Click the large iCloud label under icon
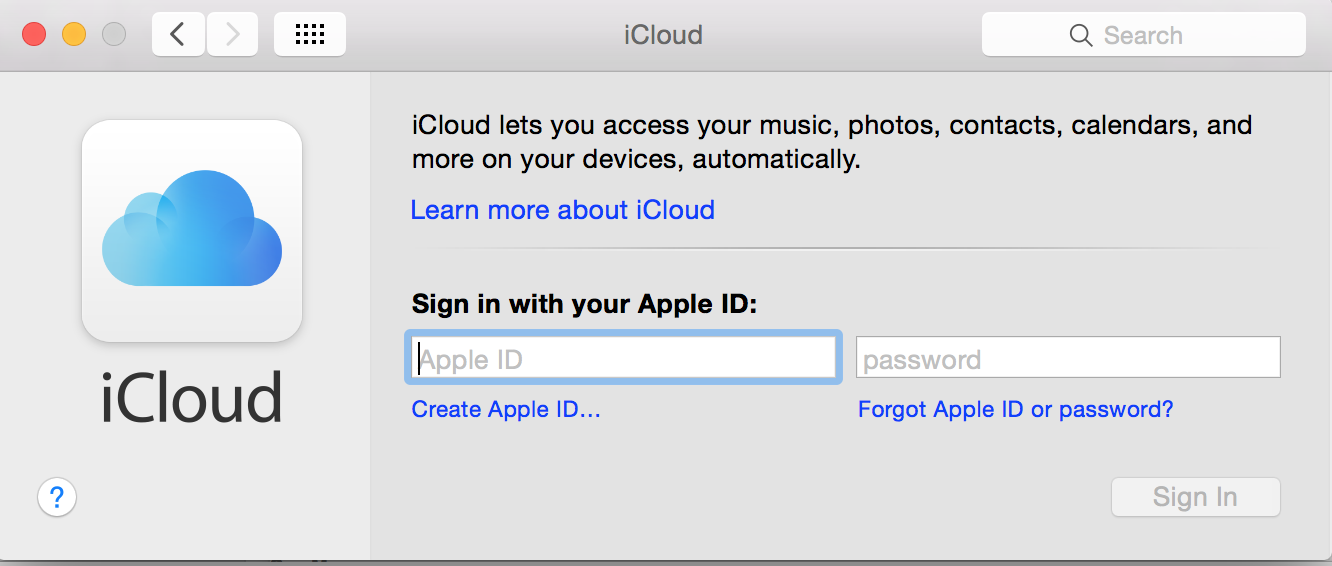The height and width of the screenshot is (566, 1332). (x=192, y=398)
